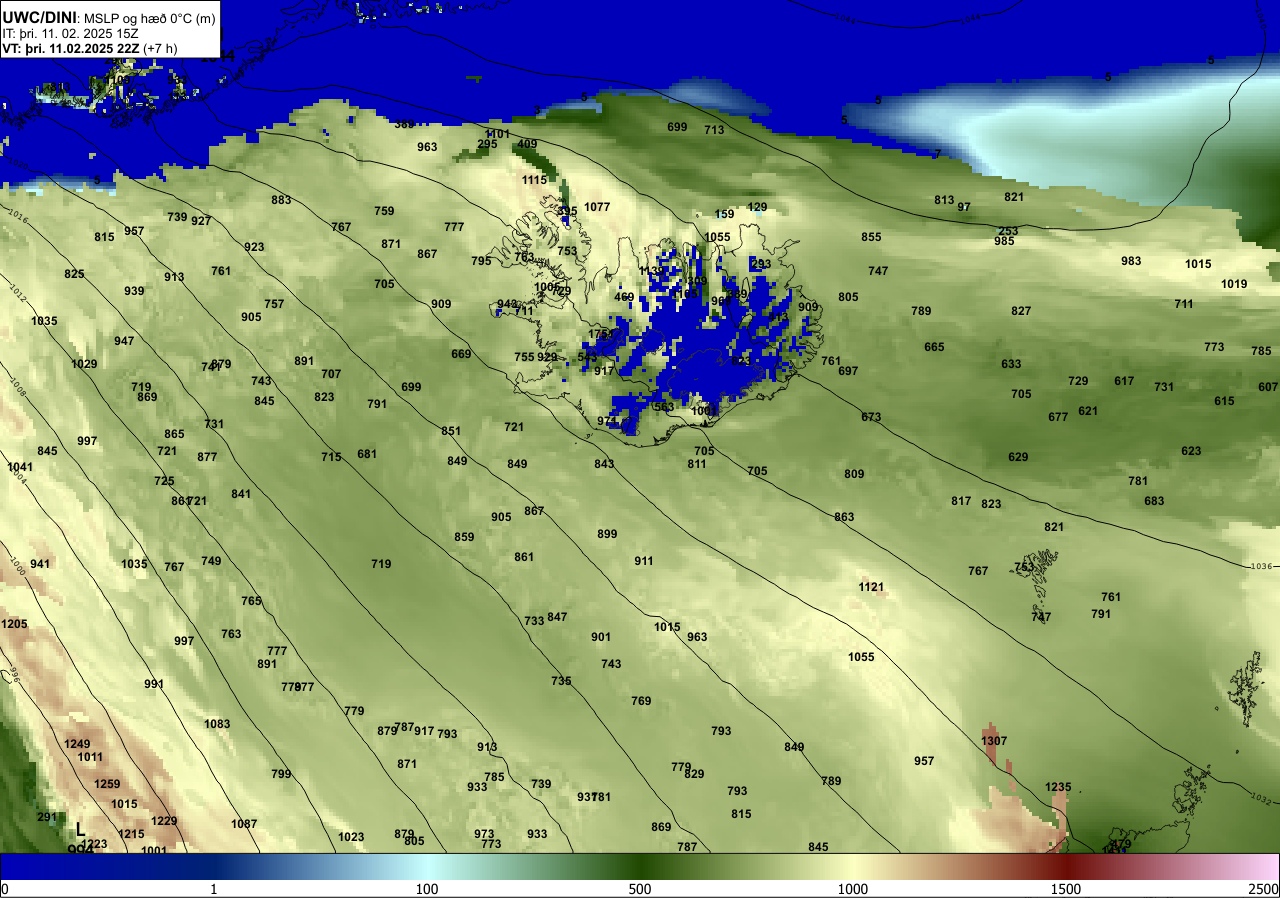The image size is (1280, 898).
Task: Click the UWC/DINI title label
Action: point(39,17)
